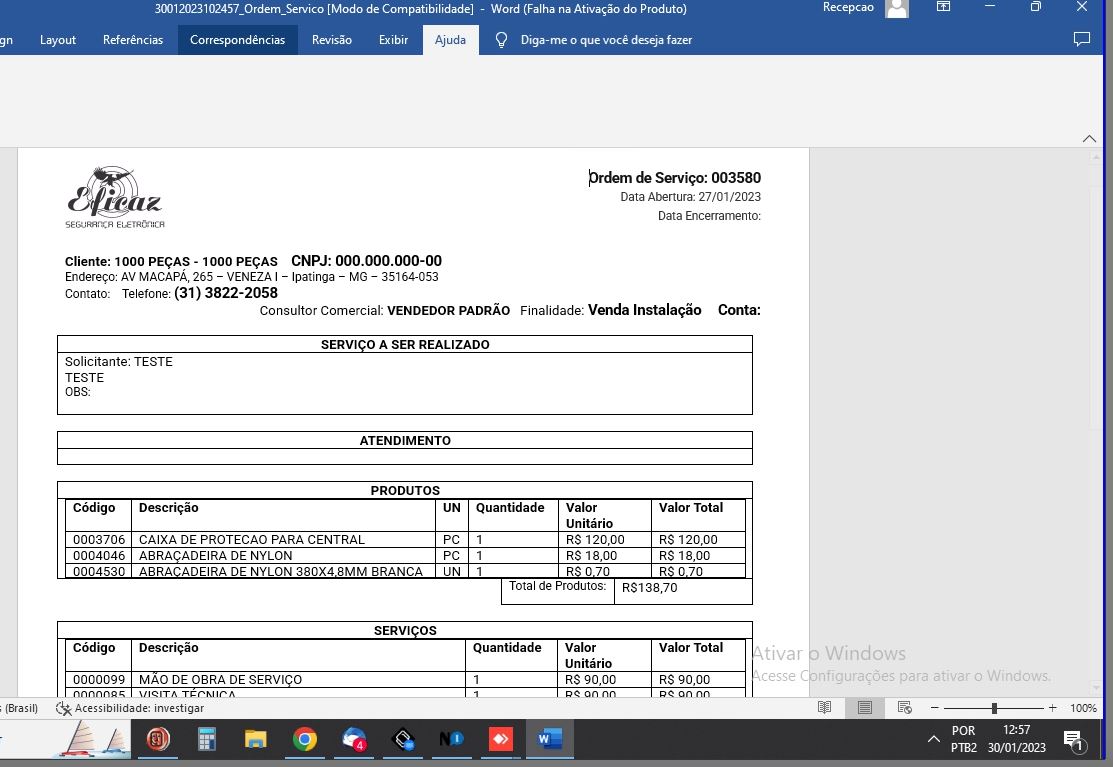Switch to Web Layout view
1113x767 pixels.
904,707
